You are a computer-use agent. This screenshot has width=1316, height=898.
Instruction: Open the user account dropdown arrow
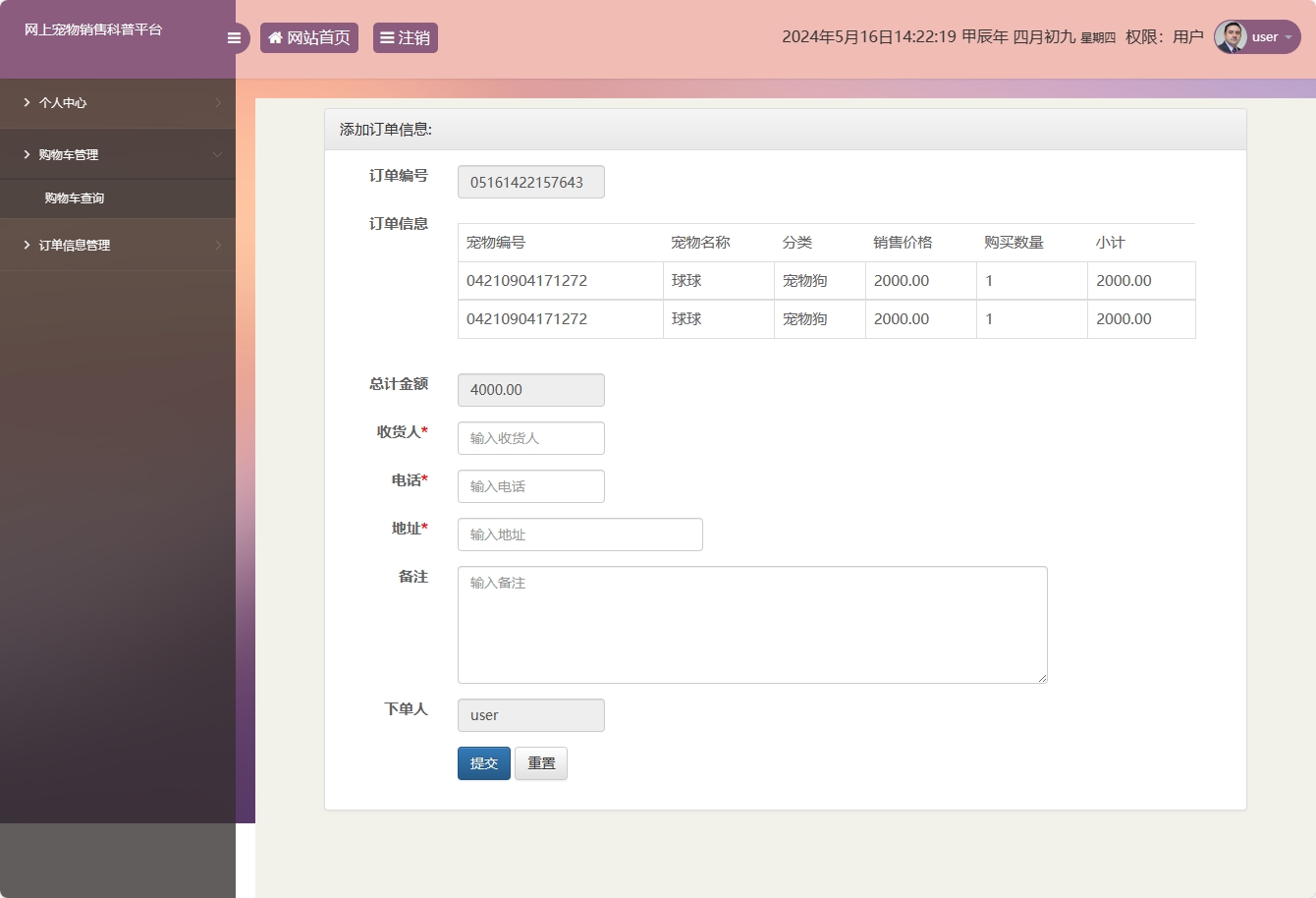click(x=1288, y=39)
